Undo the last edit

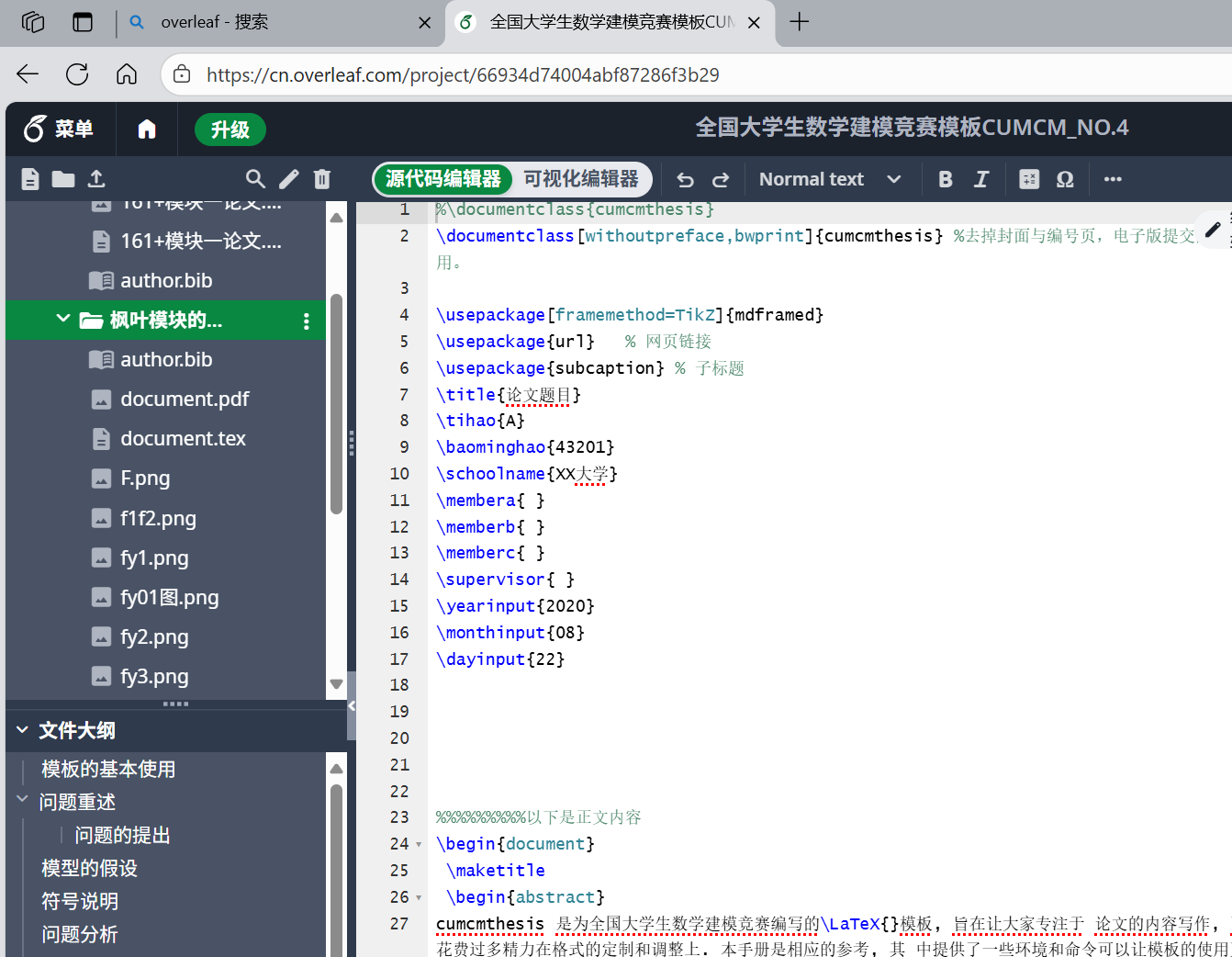tap(685, 179)
